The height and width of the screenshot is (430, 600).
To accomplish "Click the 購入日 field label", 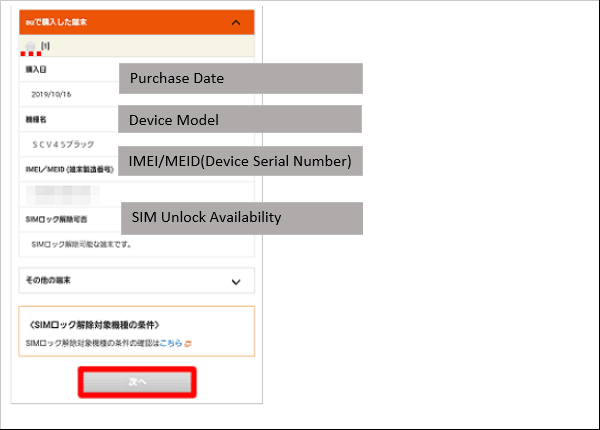I will point(36,70).
